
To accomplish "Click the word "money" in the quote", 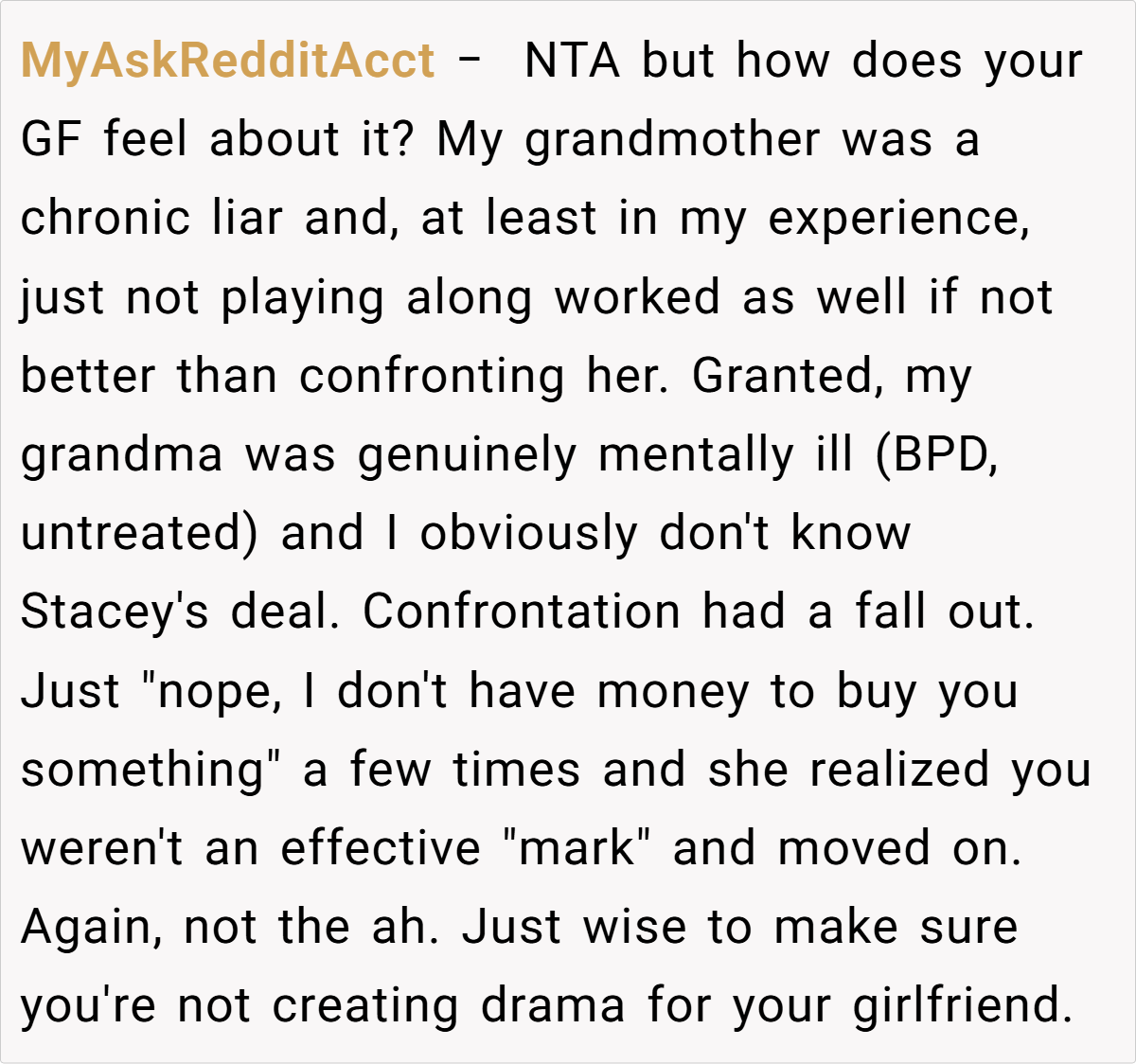I will 672,690.
